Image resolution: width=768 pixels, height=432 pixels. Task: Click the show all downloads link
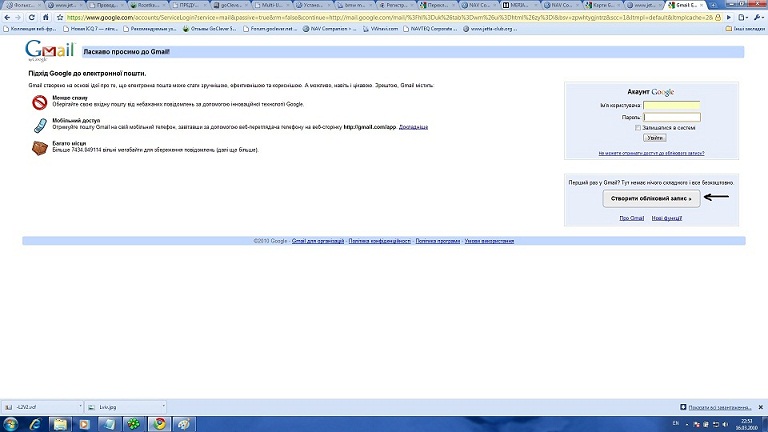click(720, 408)
